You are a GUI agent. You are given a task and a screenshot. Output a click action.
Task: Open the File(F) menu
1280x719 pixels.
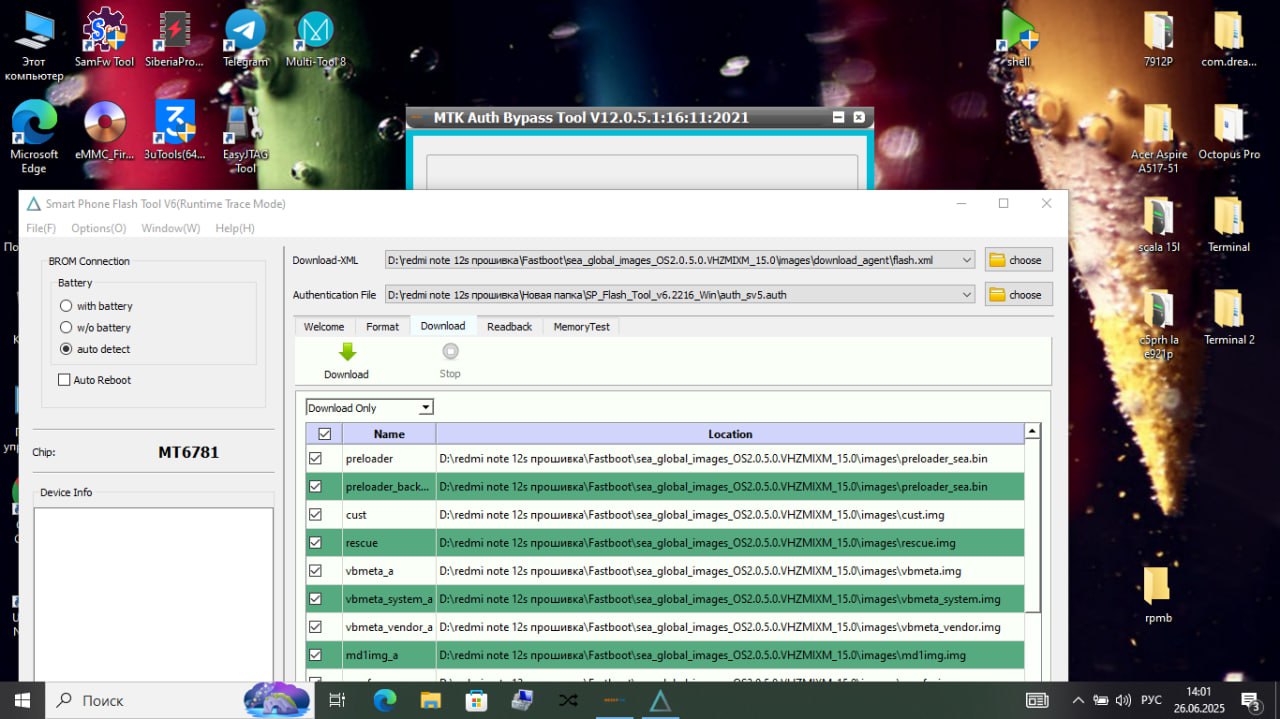(41, 228)
